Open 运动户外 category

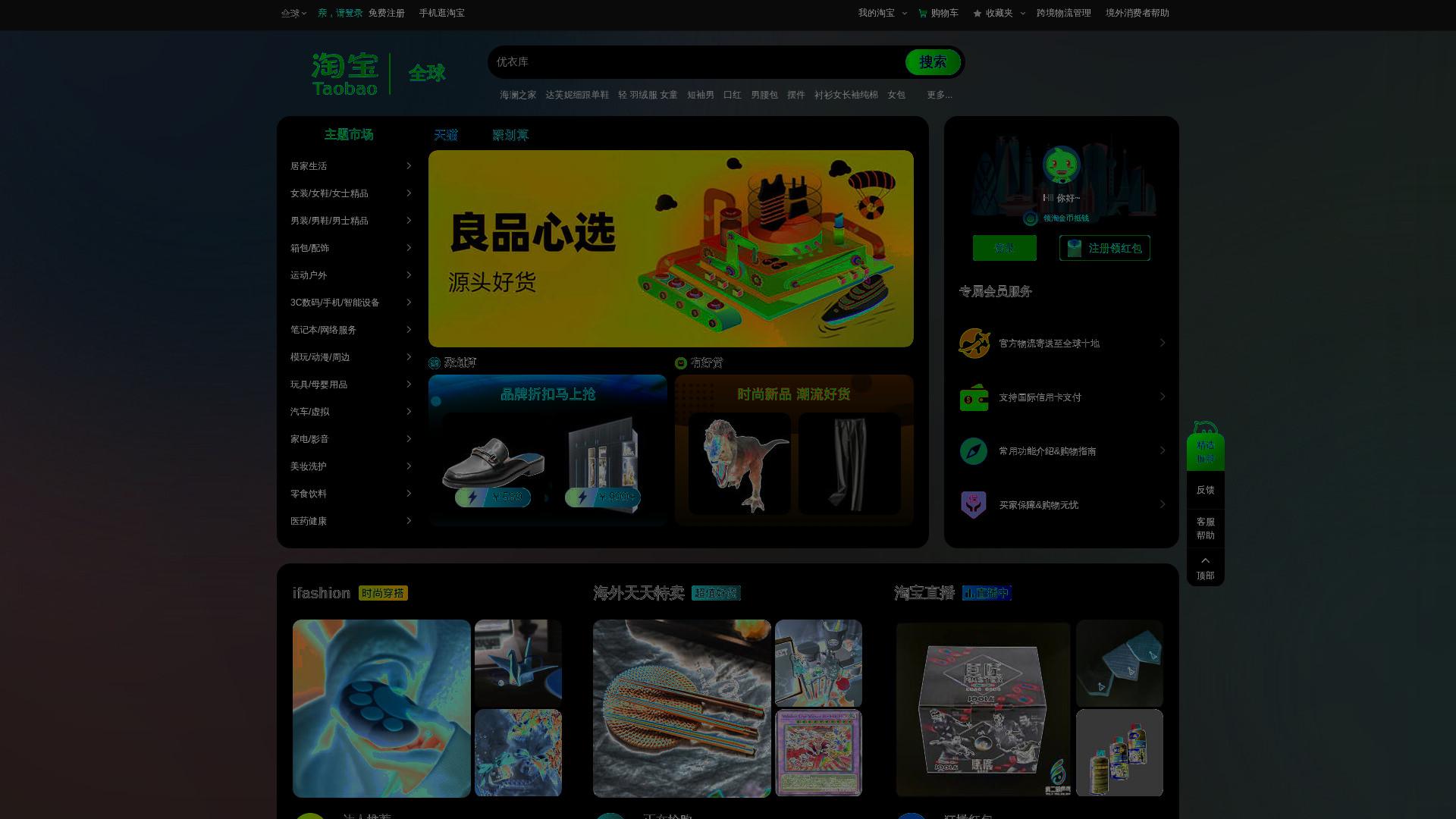click(309, 275)
